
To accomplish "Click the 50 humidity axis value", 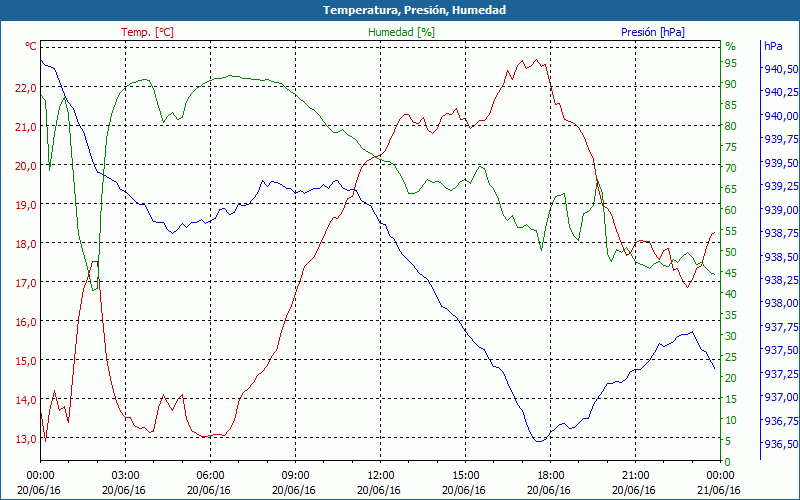I will click(x=731, y=252).
